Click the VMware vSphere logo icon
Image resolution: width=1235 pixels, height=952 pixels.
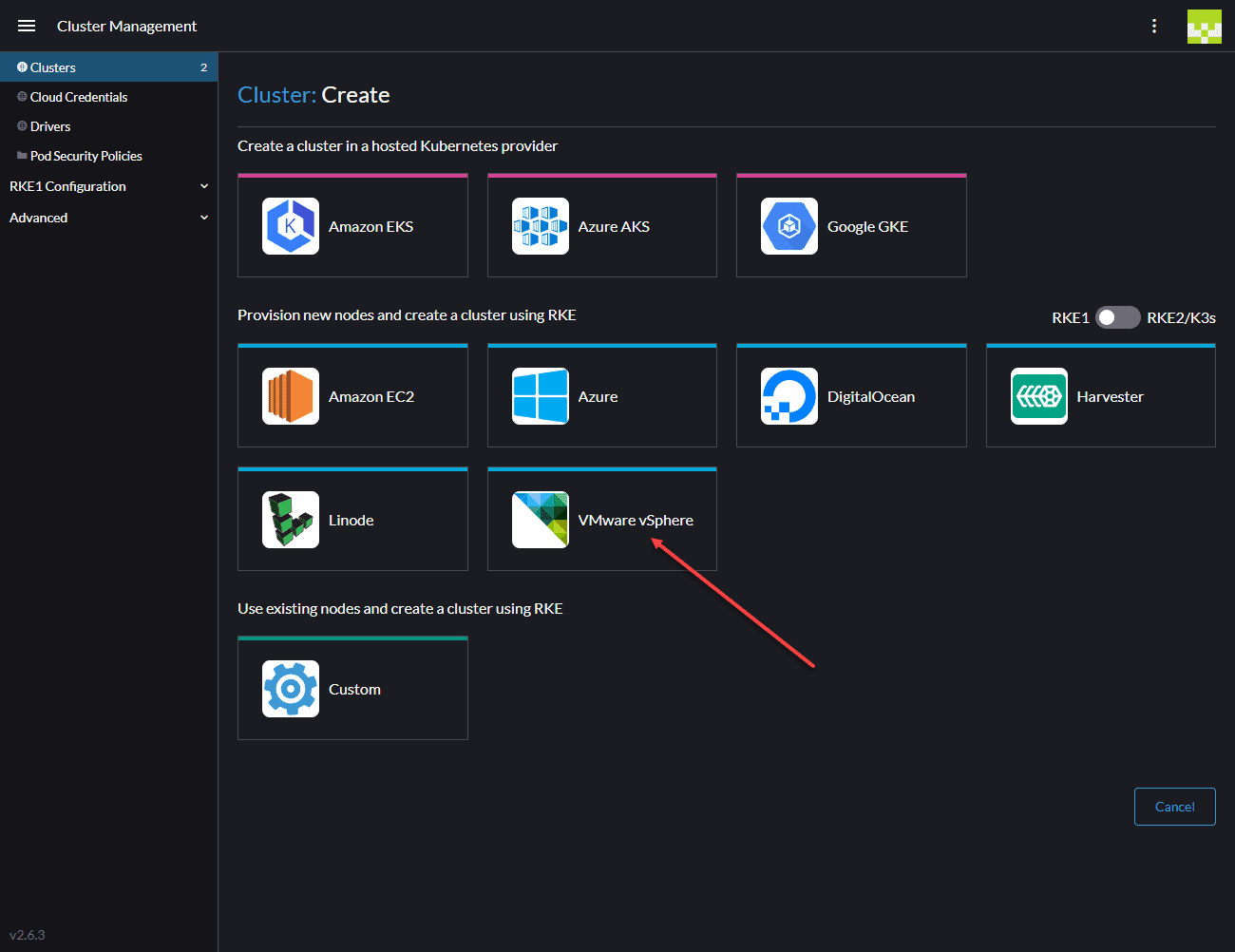541,520
